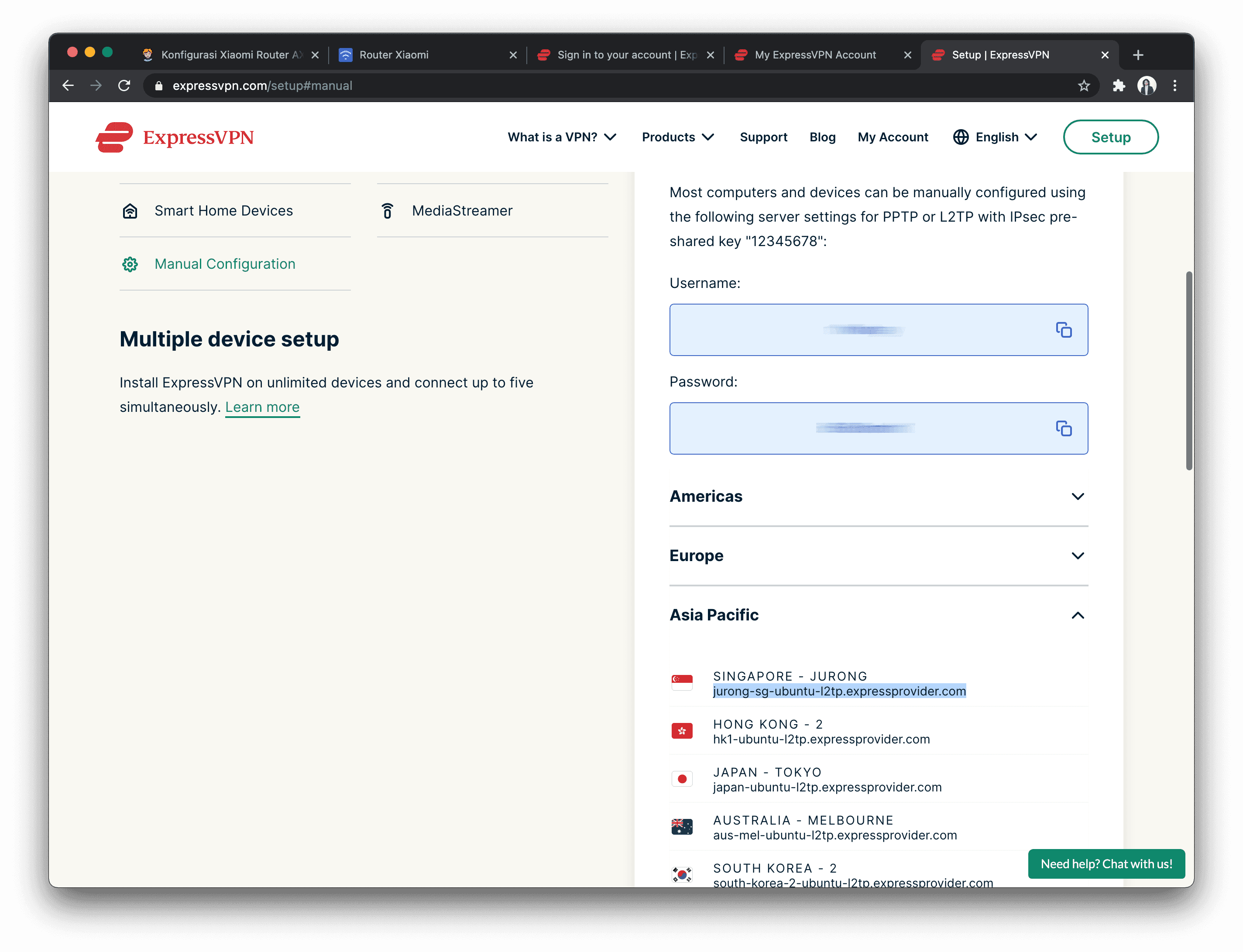Image resolution: width=1243 pixels, height=952 pixels.
Task: Follow the Learn more link
Action: (x=262, y=407)
